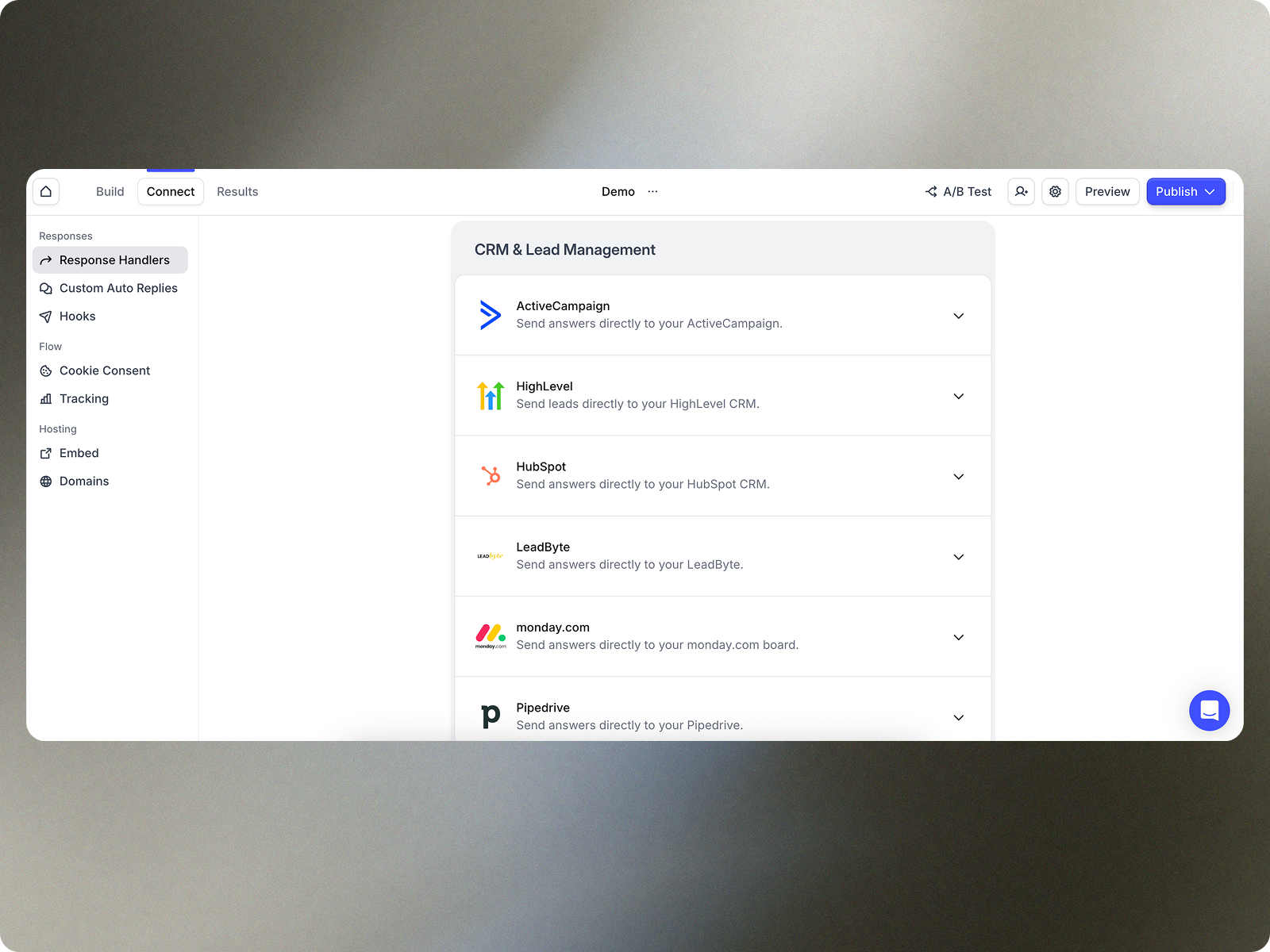1270x952 pixels.
Task: Click the Hosting section label
Action: coord(58,429)
